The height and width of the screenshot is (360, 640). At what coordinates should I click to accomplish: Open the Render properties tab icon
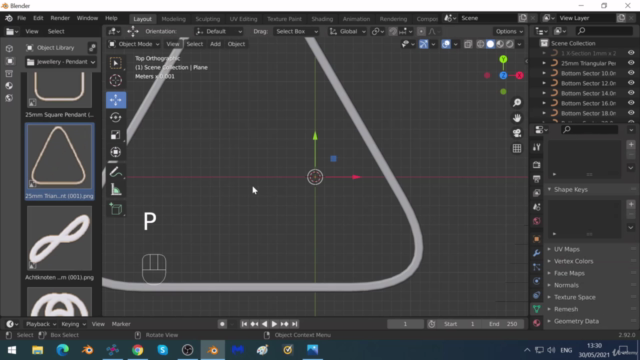coord(537,164)
